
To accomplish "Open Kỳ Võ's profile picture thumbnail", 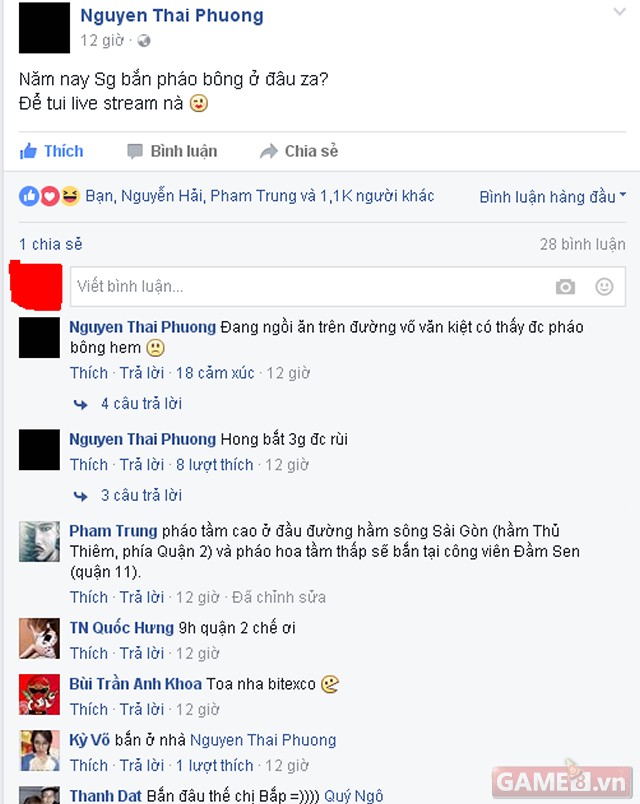I will [39, 751].
